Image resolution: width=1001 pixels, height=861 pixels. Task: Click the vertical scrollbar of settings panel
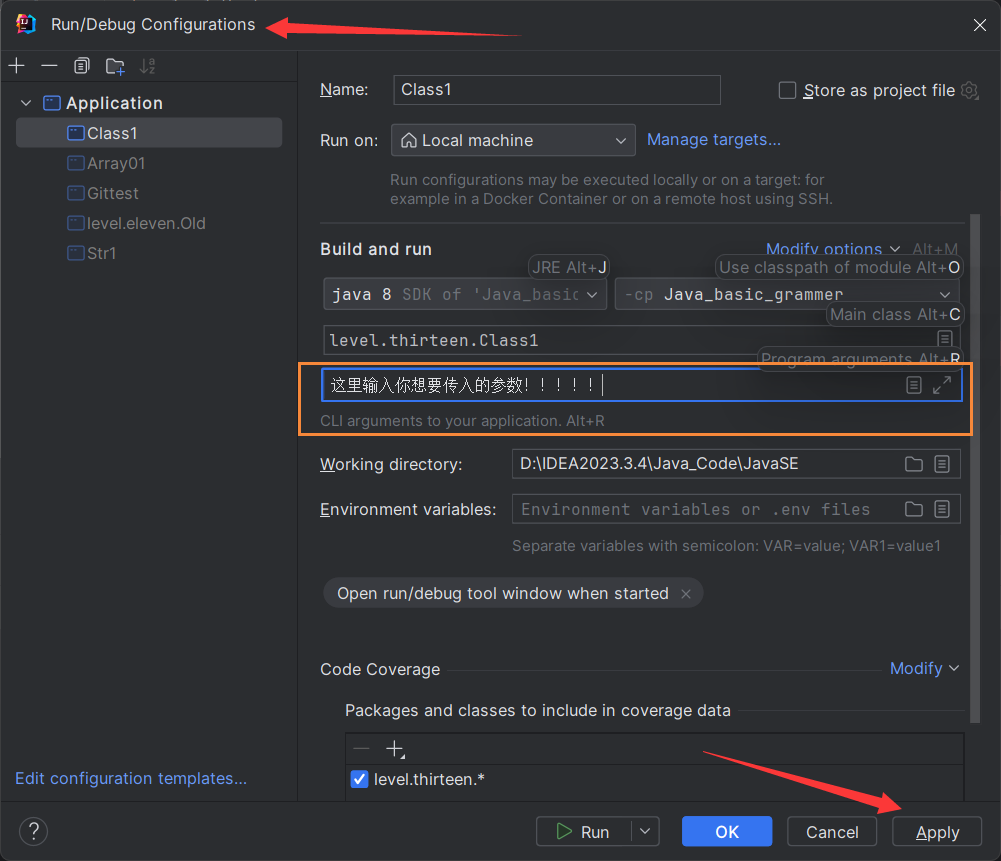[x=975, y=468]
